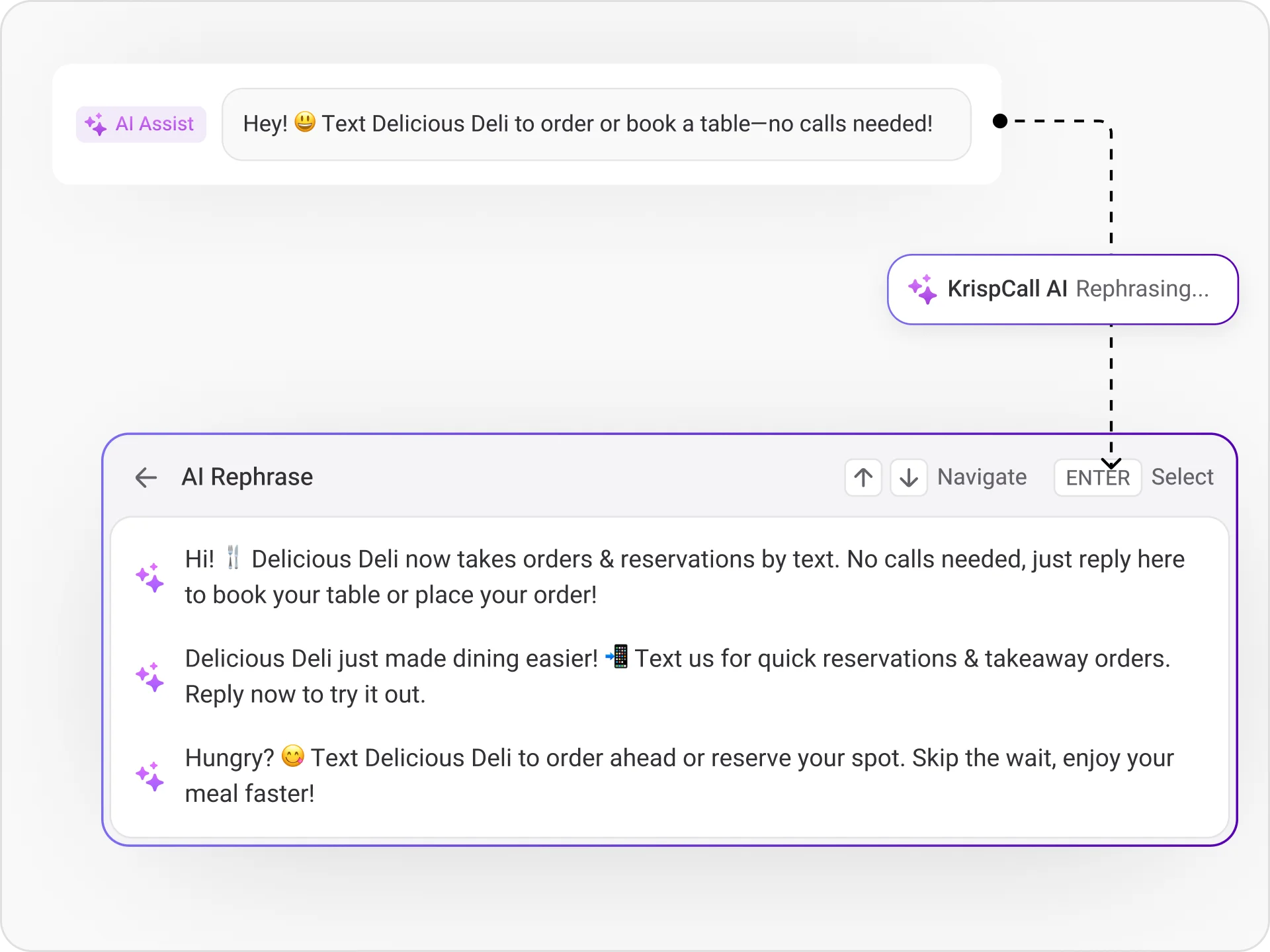This screenshot has width=1270, height=952.
Task: Click the message input with Delicious Deli text
Action: coord(597,124)
